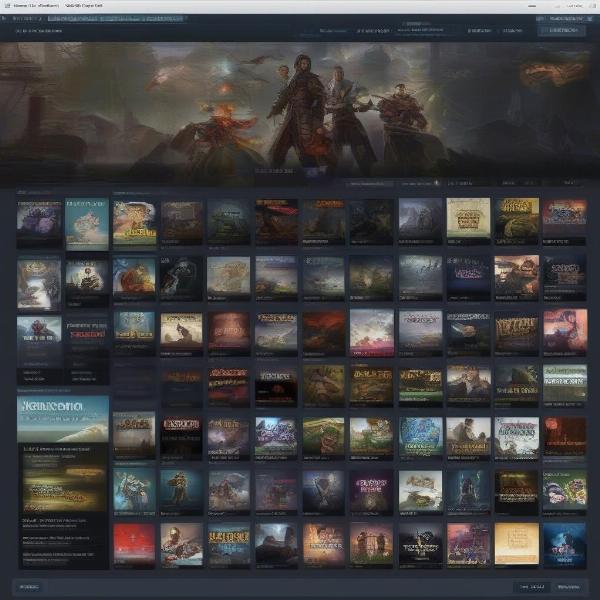Select the plain tan parchment thumbnail

(x=517, y=544)
